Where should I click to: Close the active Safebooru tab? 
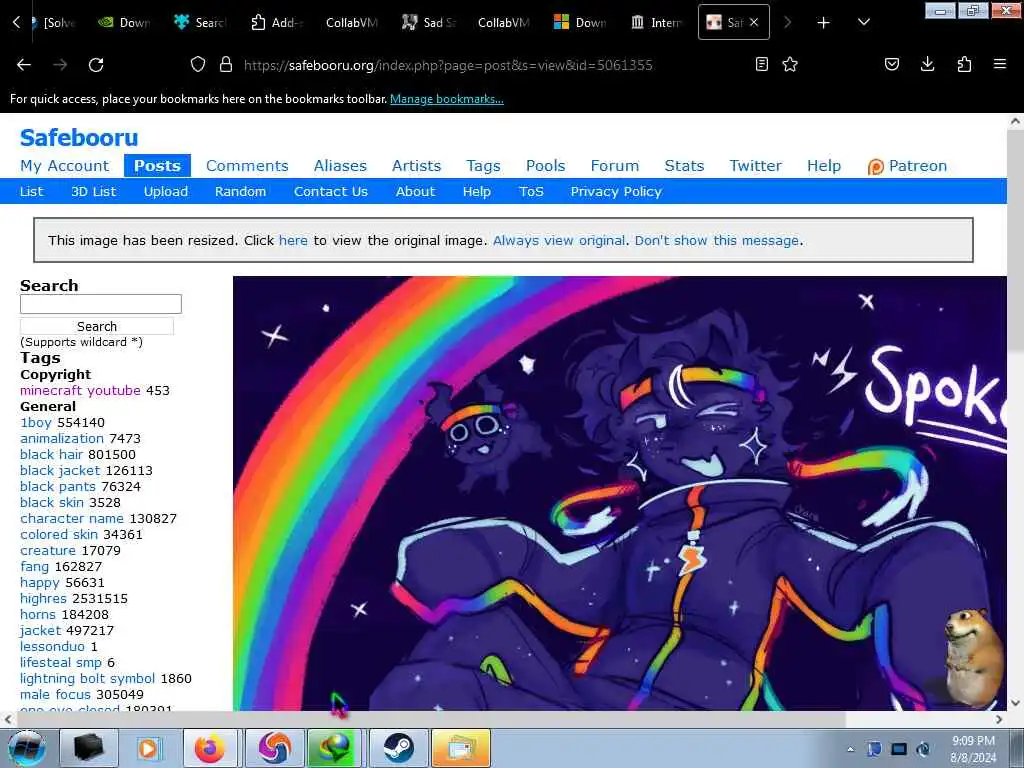(x=754, y=22)
